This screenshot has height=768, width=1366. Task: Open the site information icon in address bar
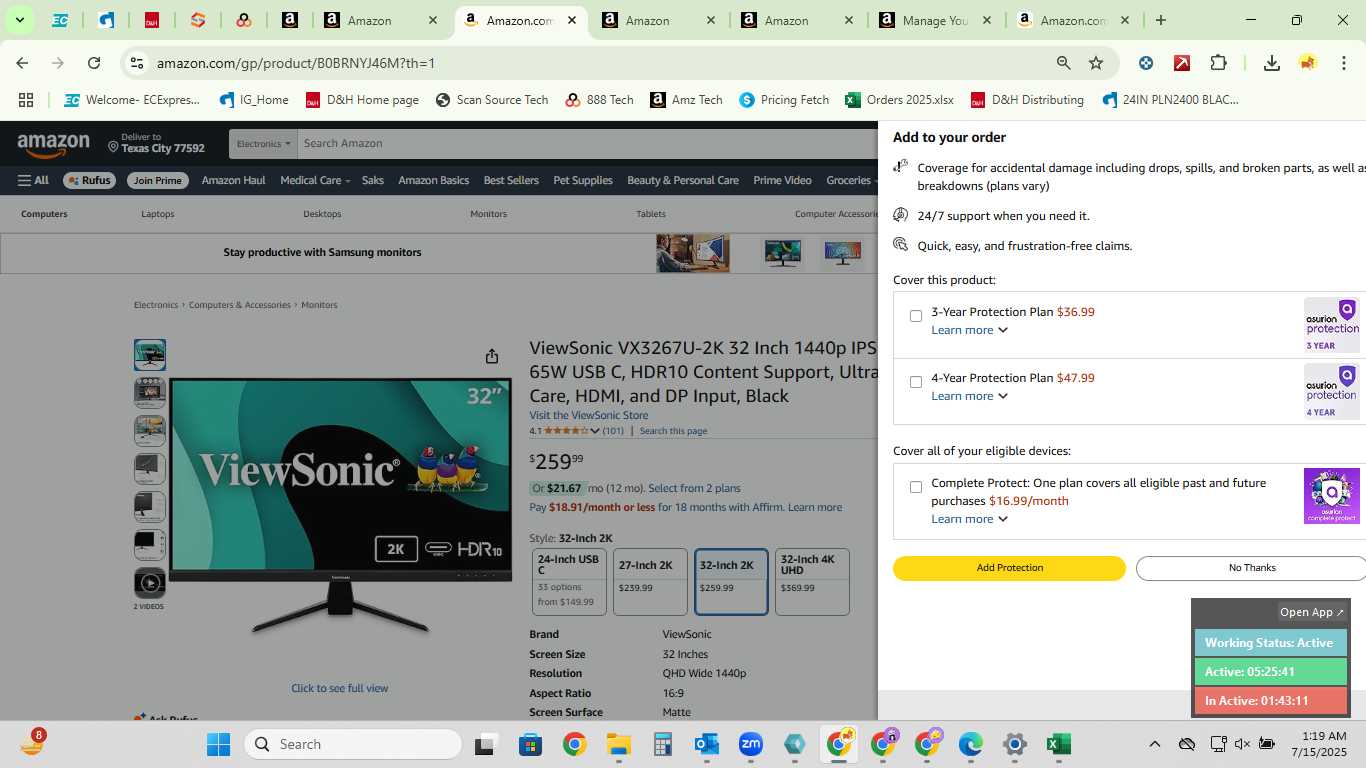pos(137,63)
